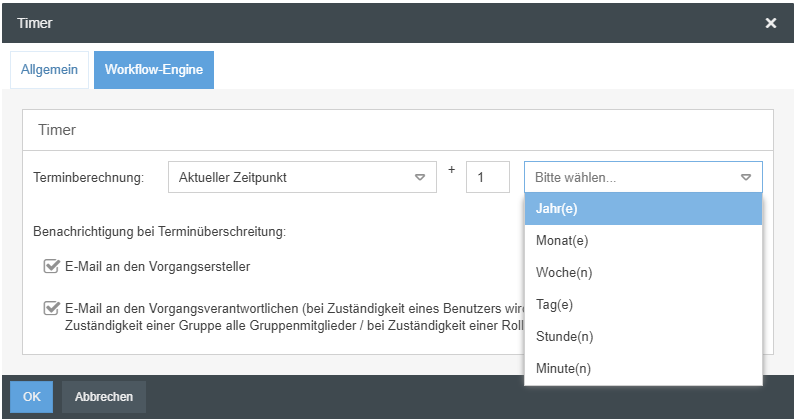Click the arrow of Aktueller Zeitpunkt combo
The image size is (796, 420).
click(420, 178)
